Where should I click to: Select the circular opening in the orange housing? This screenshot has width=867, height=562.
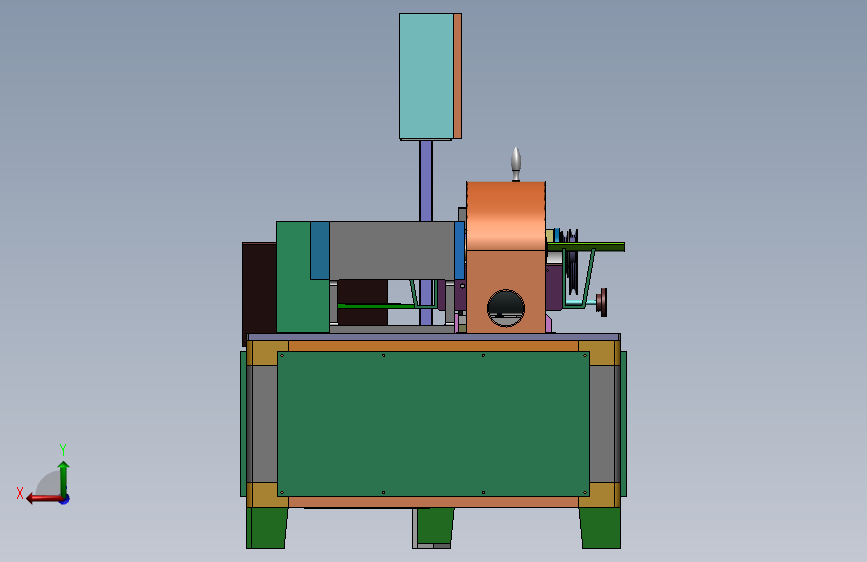[x=505, y=308]
